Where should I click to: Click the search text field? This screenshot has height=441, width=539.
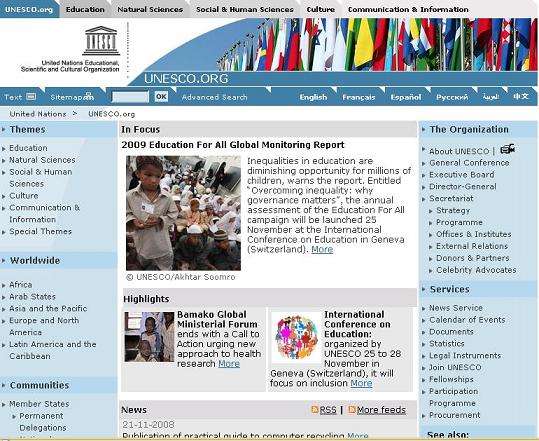[x=130, y=97]
